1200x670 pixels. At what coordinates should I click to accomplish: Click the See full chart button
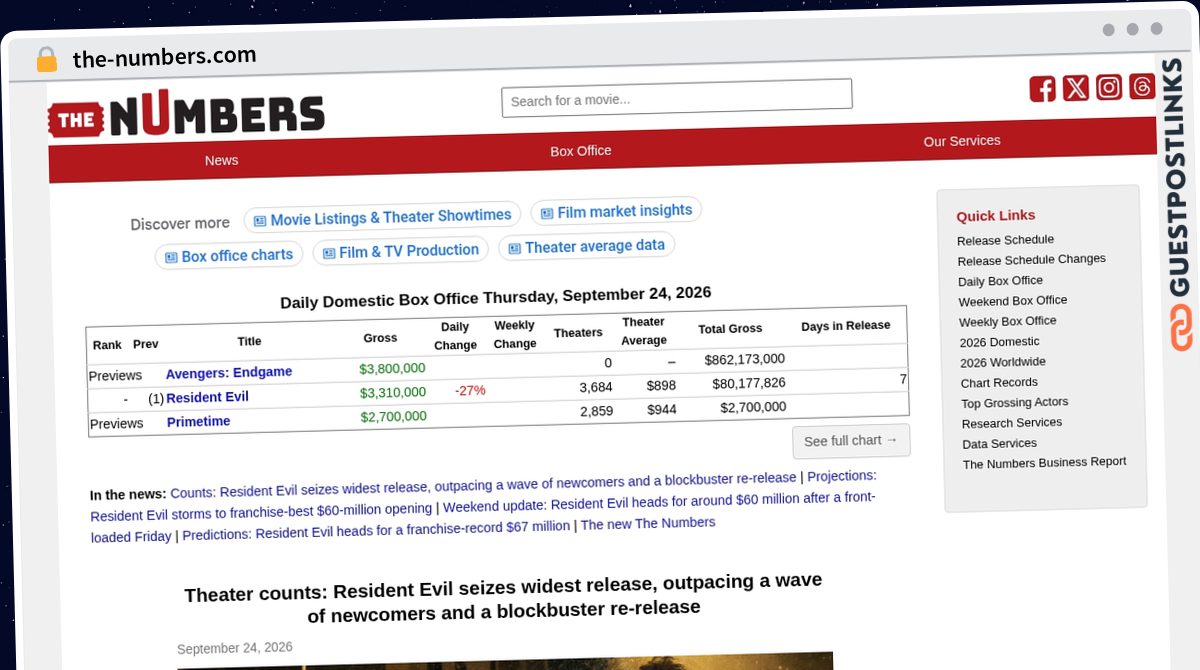[851, 441]
